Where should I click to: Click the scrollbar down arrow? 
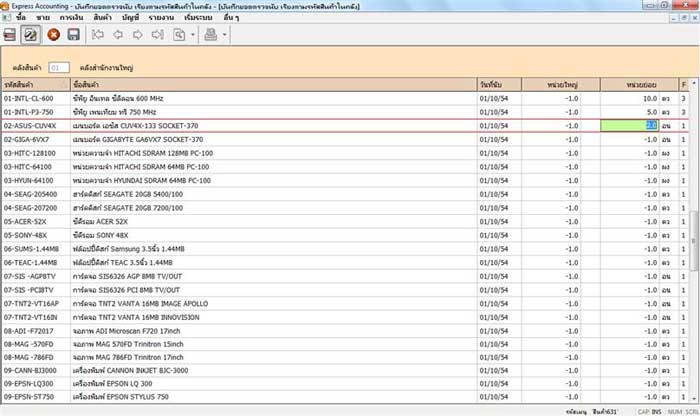tap(693, 398)
